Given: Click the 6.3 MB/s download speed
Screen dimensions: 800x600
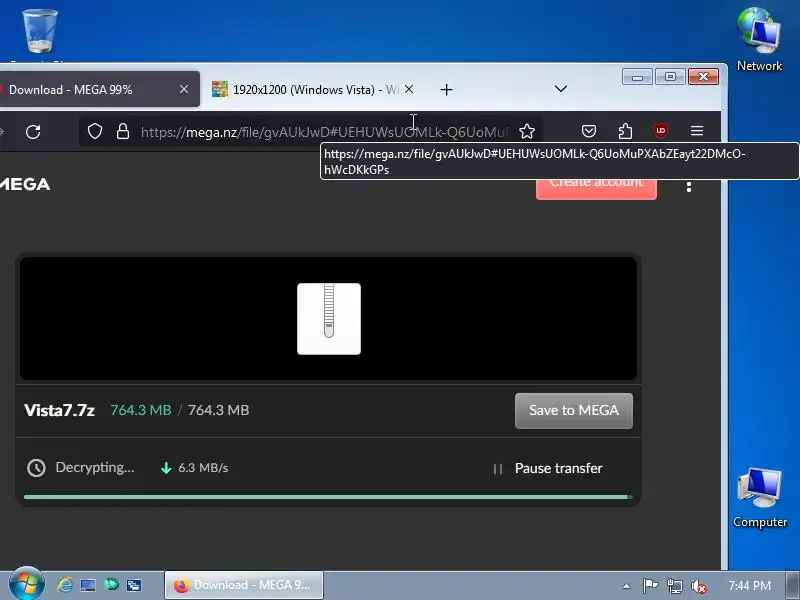Looking at the screenshot, I should click(203, 468).
